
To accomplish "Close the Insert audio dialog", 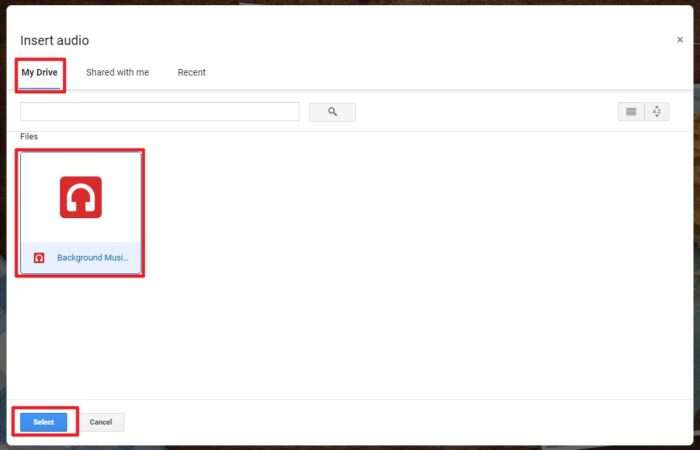I will (x=680, y=40).
